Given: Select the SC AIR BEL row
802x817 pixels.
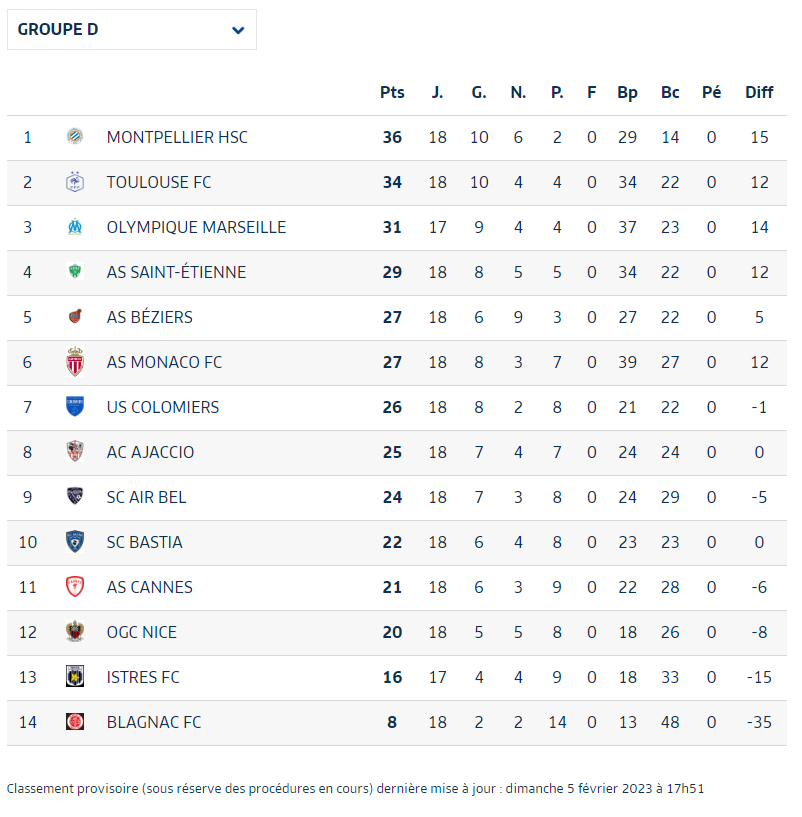Looking at the screenshot, I should coord(397,497).
